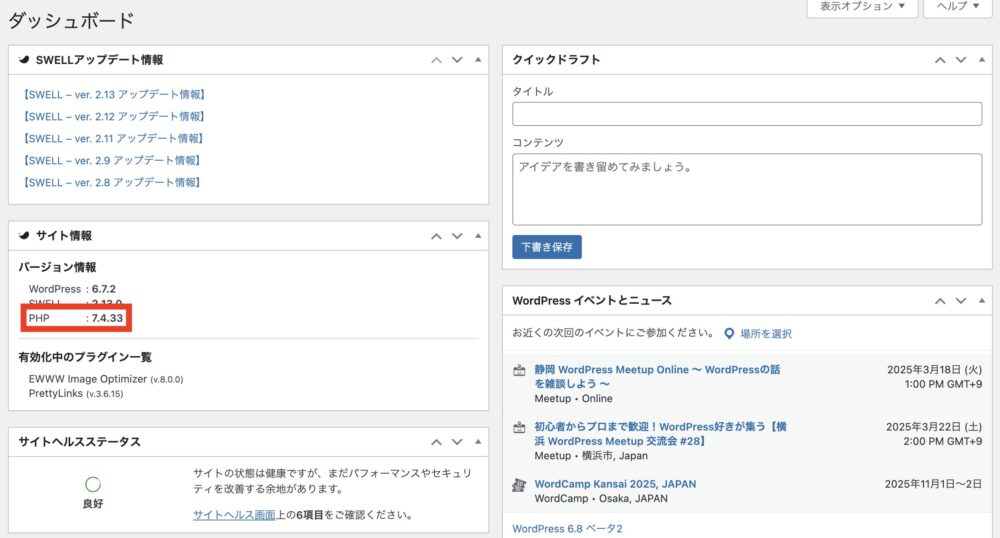Click the 下書き保存 button

point(547,247)
